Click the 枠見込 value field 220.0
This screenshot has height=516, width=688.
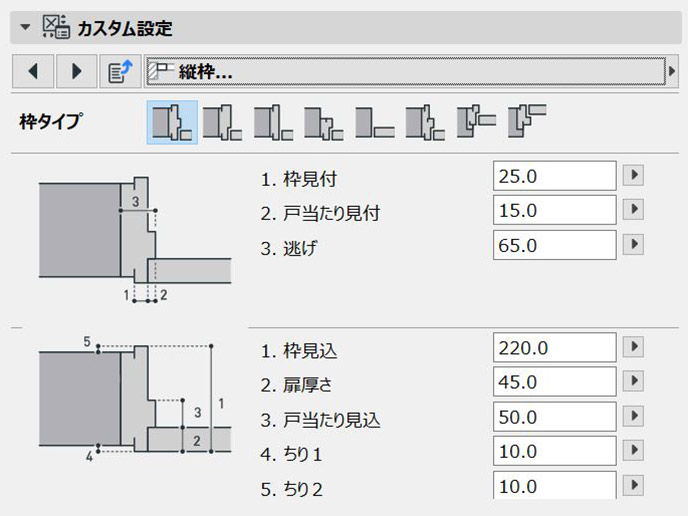click(x=555, y=348)
